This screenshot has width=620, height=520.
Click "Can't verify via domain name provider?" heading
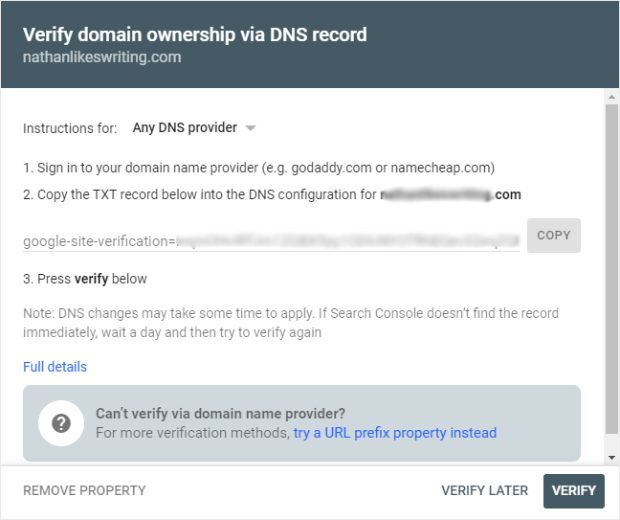click(x=220, y=413)
